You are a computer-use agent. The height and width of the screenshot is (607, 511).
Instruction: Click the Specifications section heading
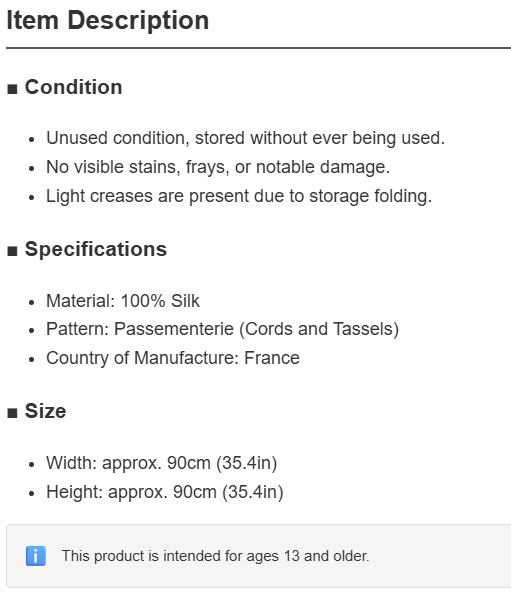(96, 249)
